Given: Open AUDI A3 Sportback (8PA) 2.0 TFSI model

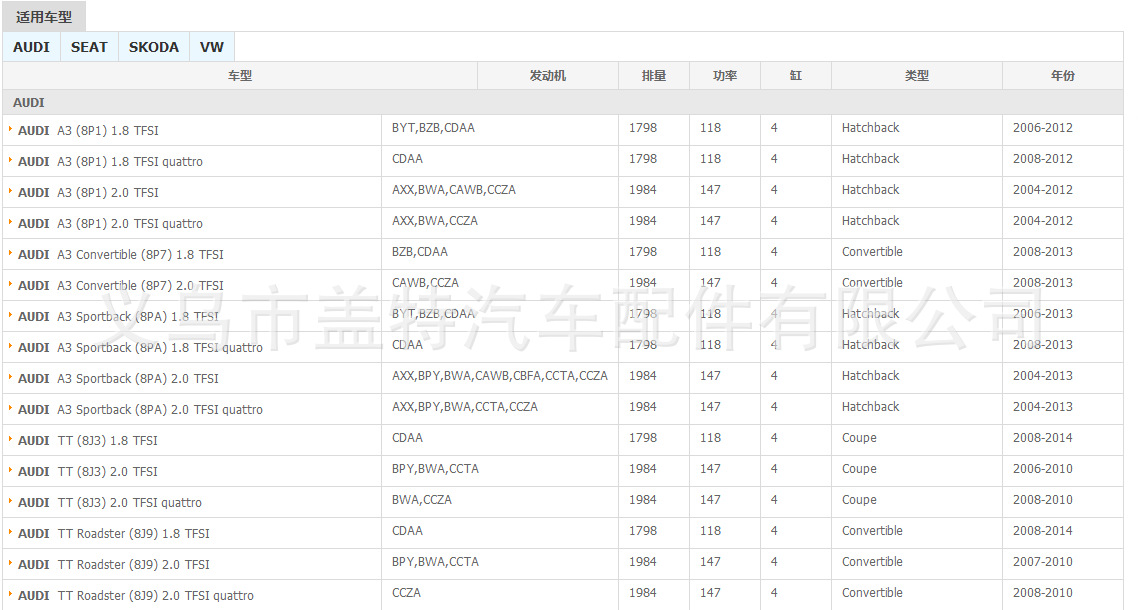Looking at the screenshot, I should (118, 378).
